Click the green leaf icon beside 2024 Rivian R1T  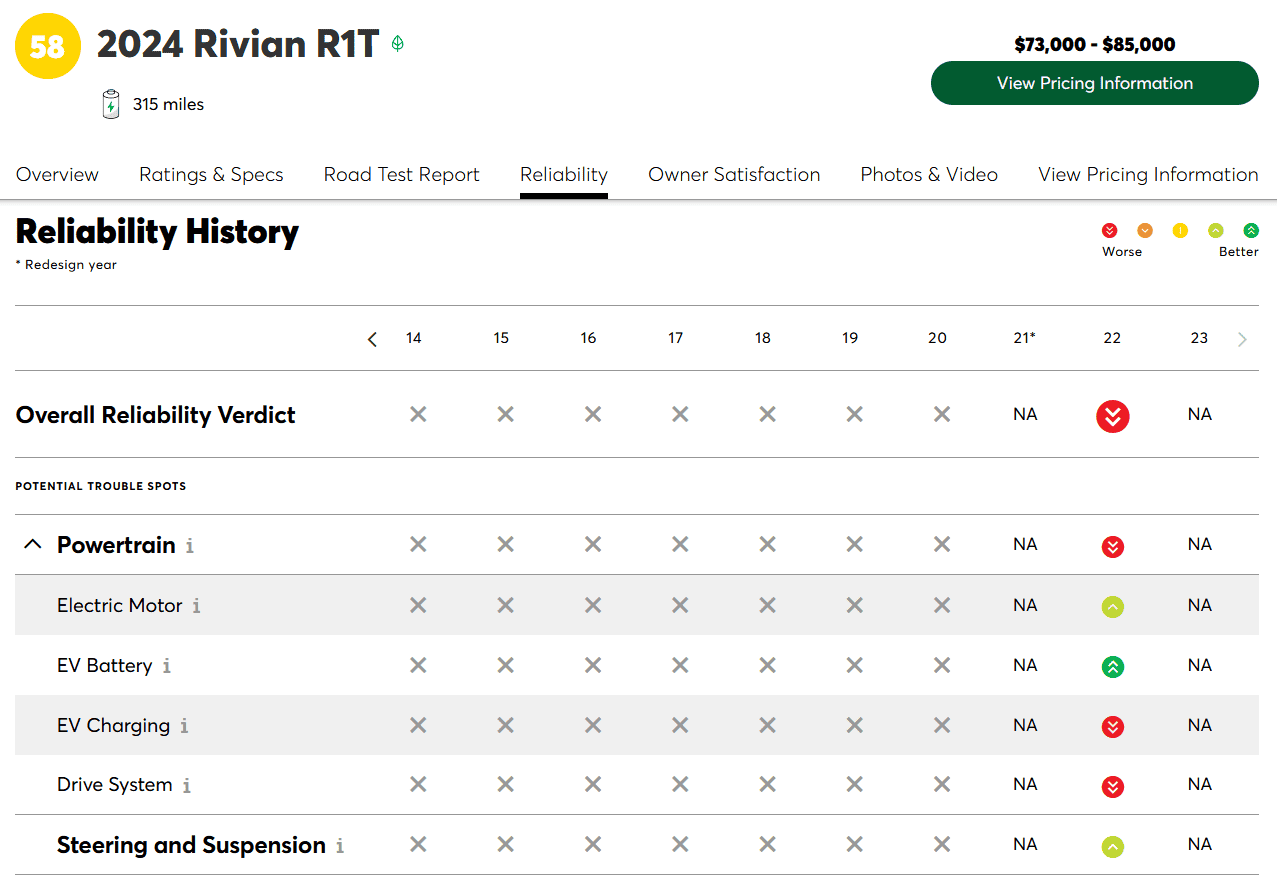pos(398,44)
